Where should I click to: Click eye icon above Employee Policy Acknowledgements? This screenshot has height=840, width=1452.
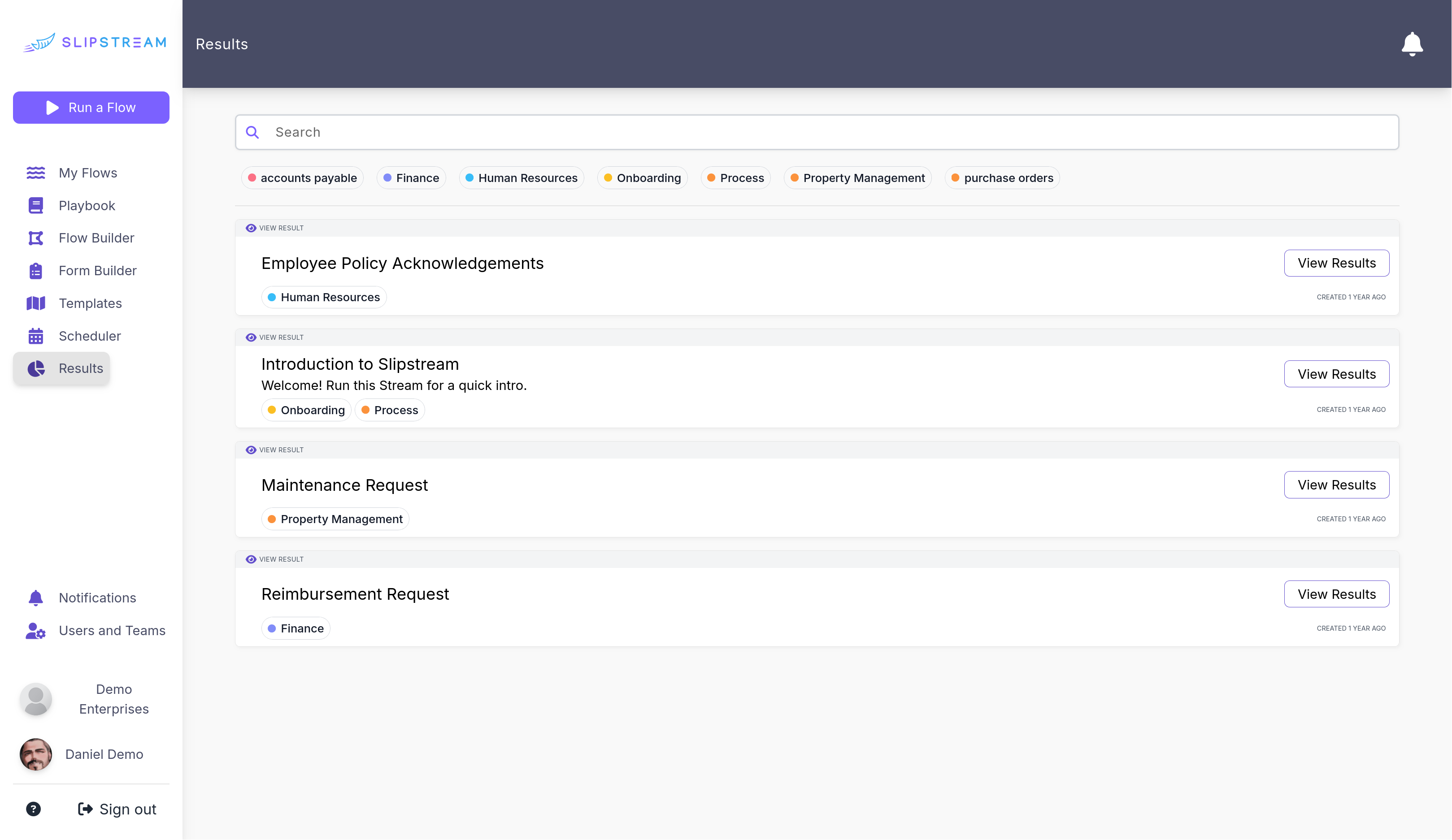click(251, 228)
